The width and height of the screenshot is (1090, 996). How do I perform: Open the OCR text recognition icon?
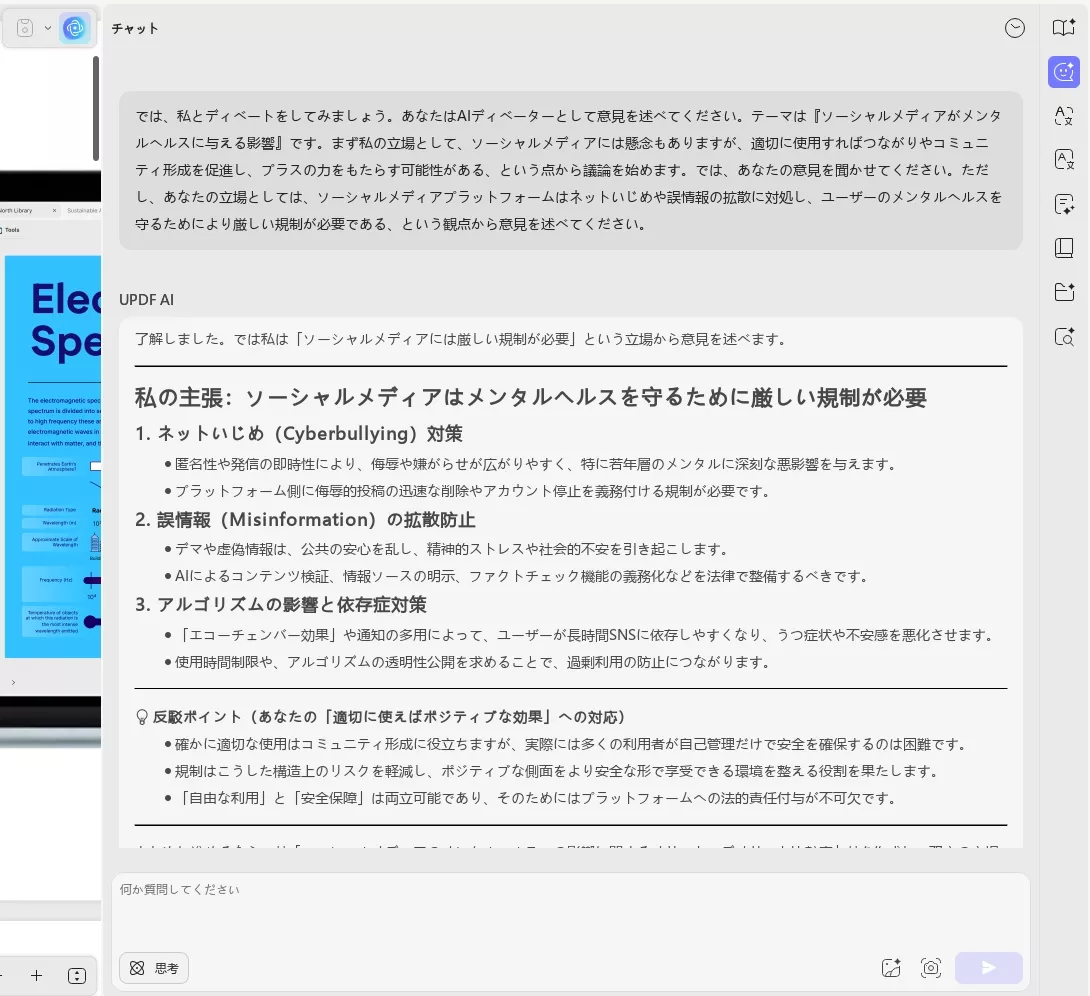click(x=1064, y=159)
